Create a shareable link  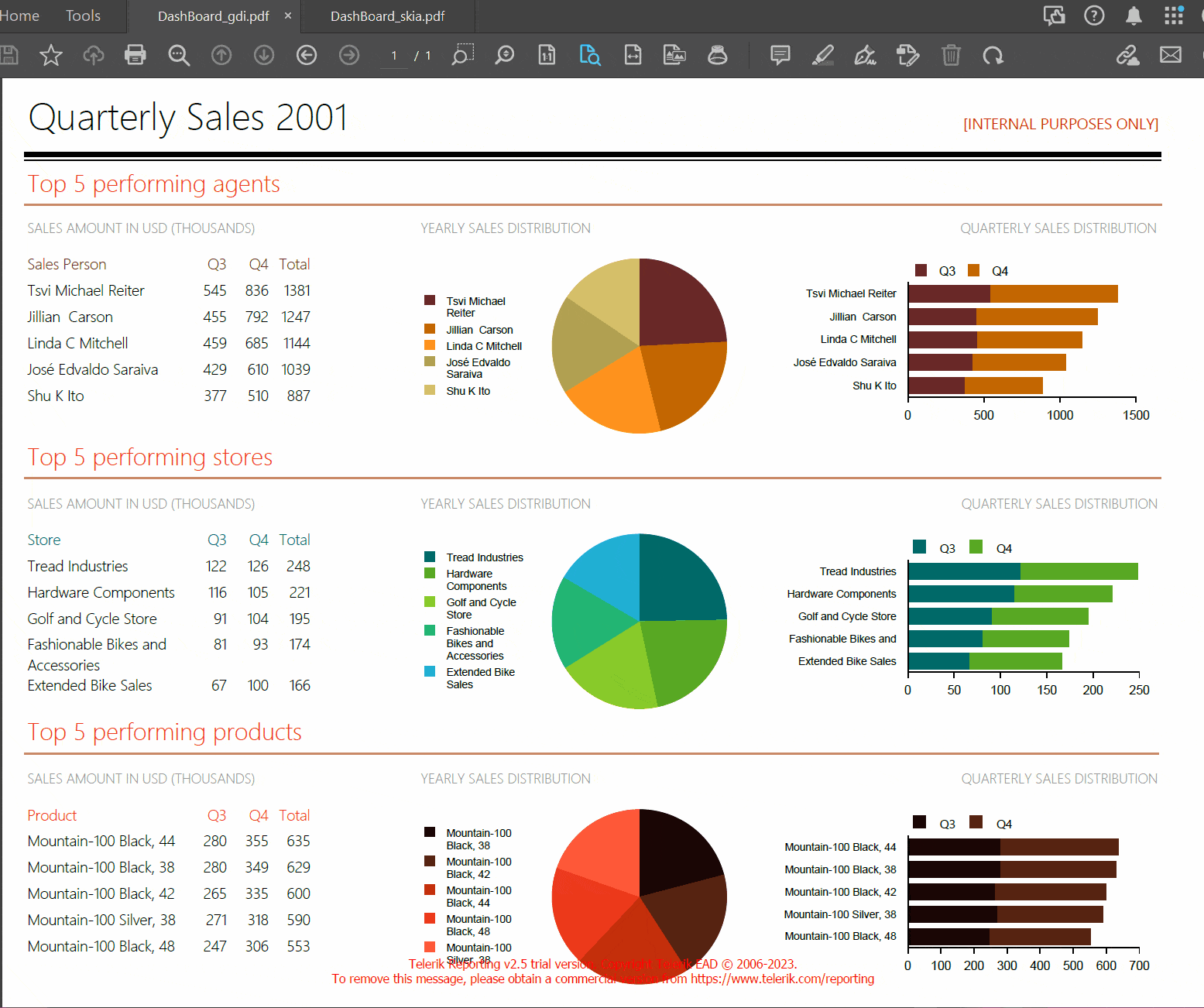click(1128, 55)
